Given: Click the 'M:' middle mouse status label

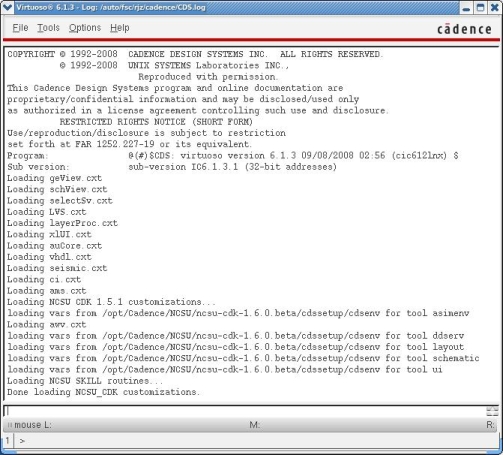Looking at the screenshot, I should pyautogui.click(x=255, y=425).
